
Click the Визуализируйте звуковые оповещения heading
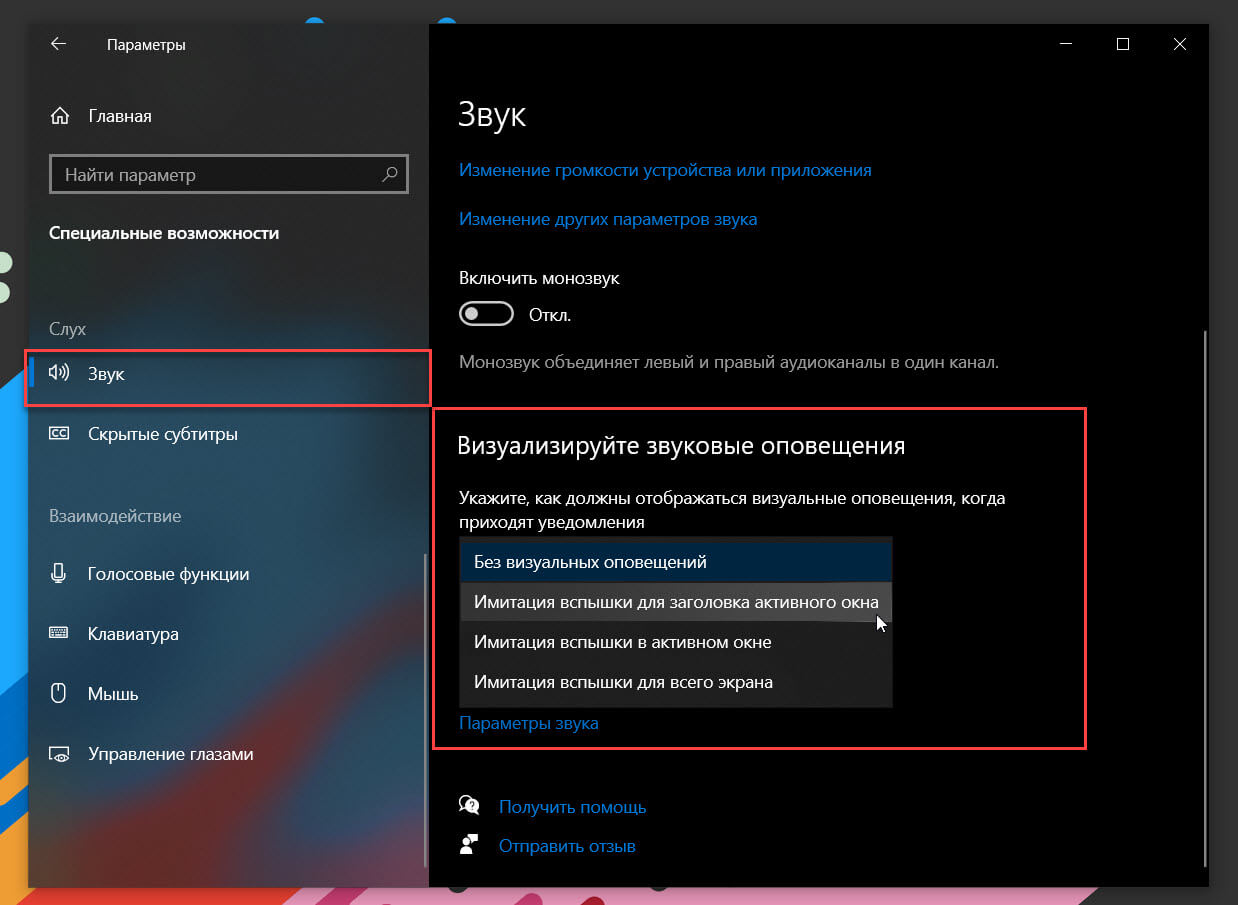pos(681,446)
